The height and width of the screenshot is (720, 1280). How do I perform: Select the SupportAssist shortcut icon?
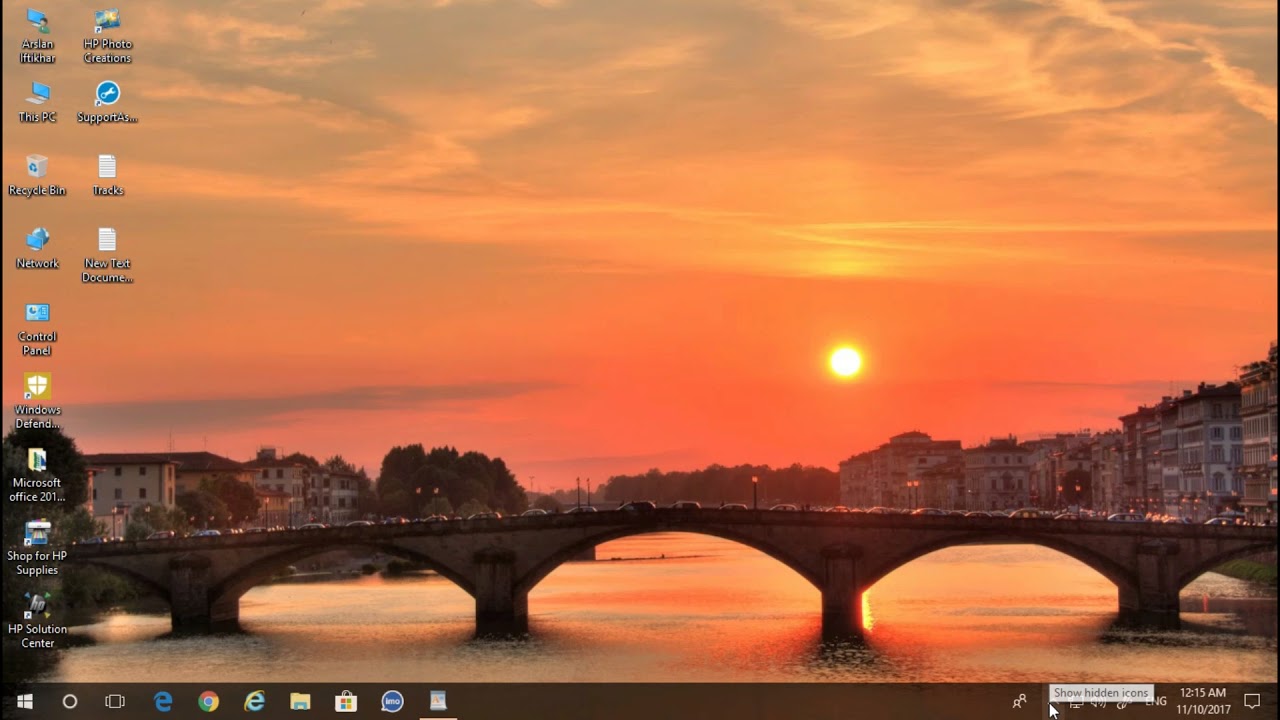(107, 102)
